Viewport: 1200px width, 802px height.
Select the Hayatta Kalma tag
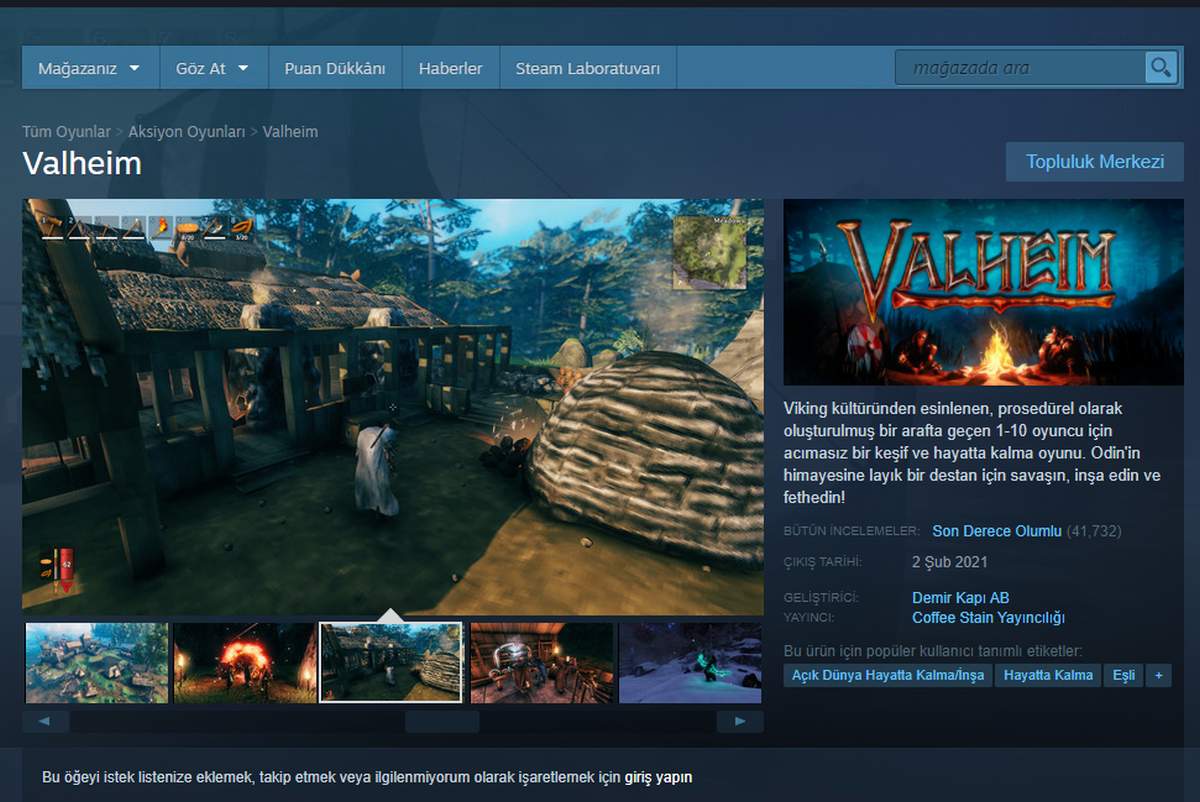pyautogui.click(x=1048, y=675)
